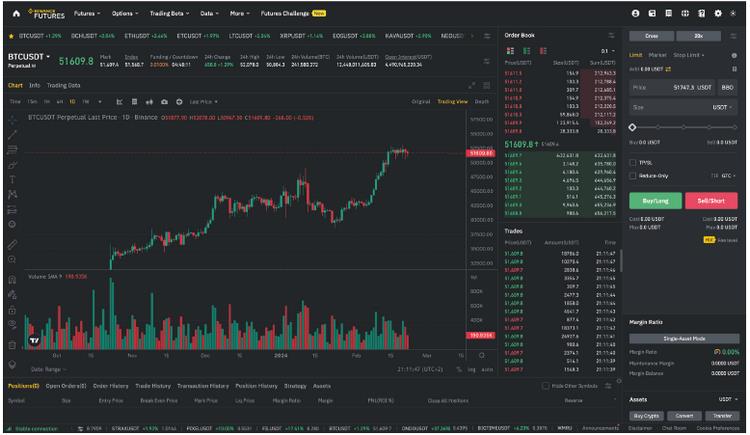Click the order size percentage slider handle
750x435 pixels.
tap(632, 127)
